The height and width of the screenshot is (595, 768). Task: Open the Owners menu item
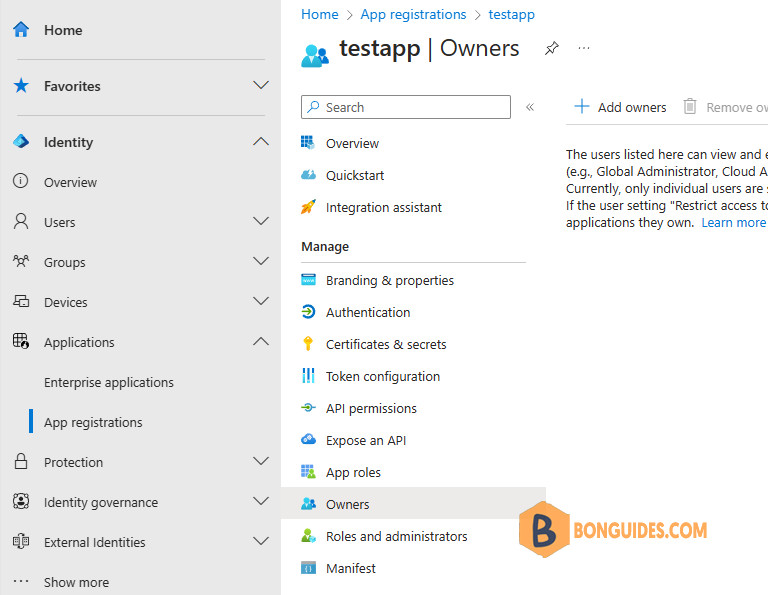click(x=413, y=503)
